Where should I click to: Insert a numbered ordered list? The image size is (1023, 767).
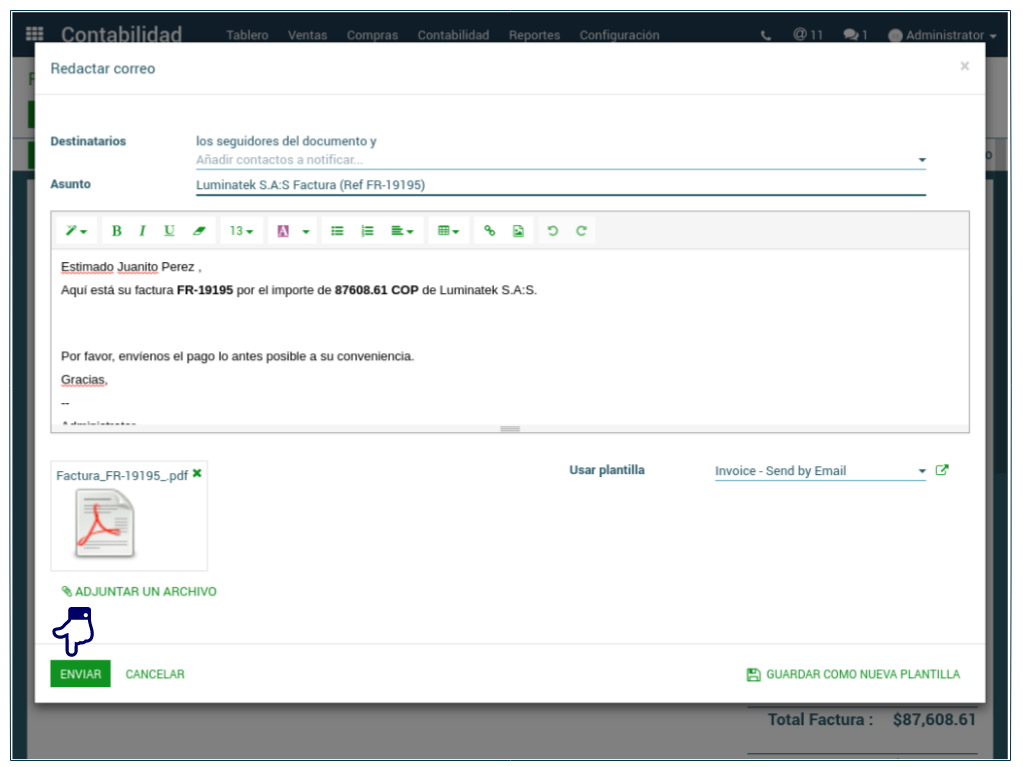(367, 231)
